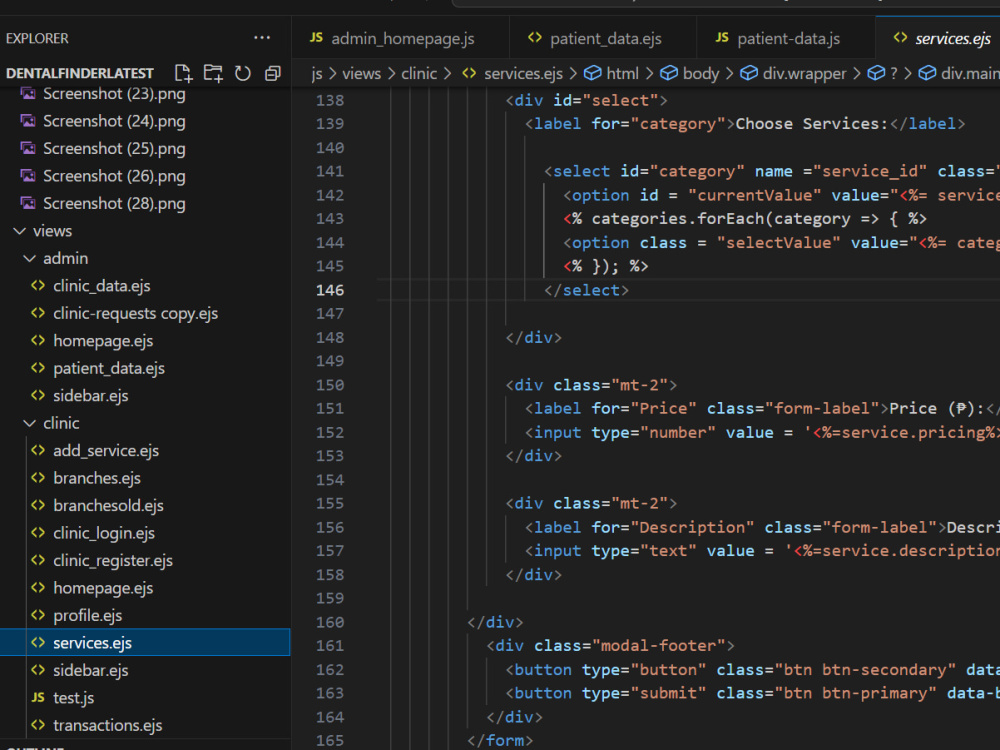Select the services.ejs editor tab
1000x750 pixels.
tap(939, 38)
